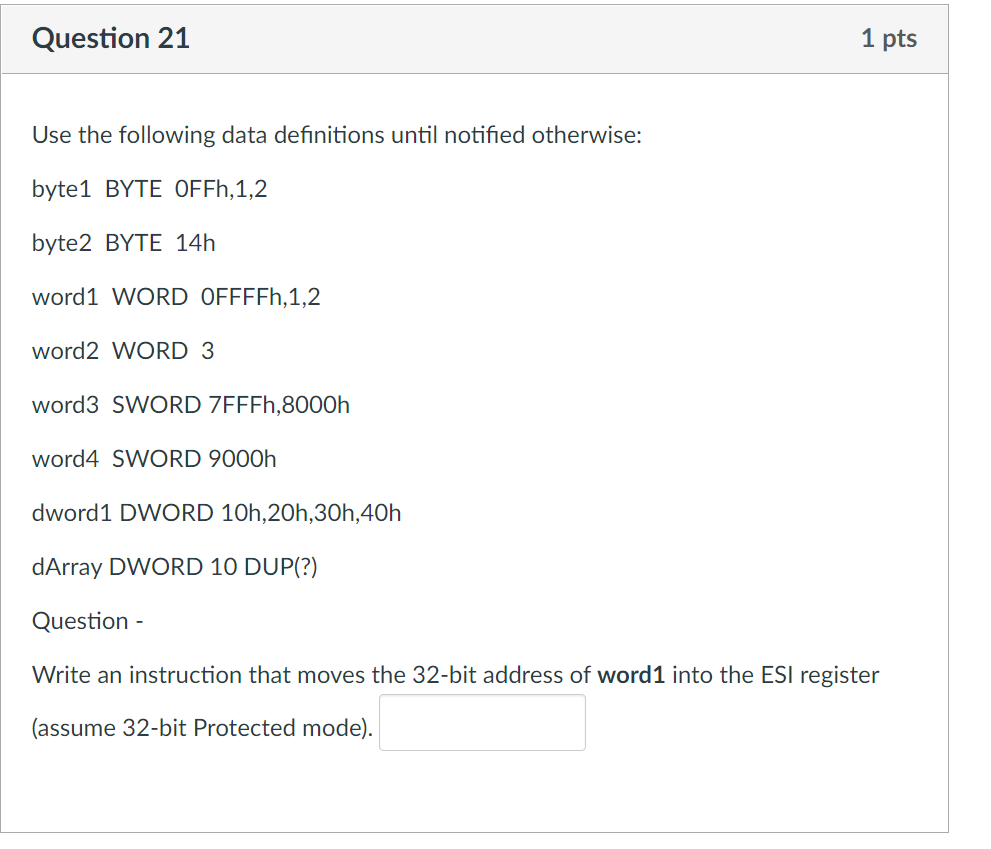Click the word2 WORD 3 line
991x849 pixels.
point(122,350)
